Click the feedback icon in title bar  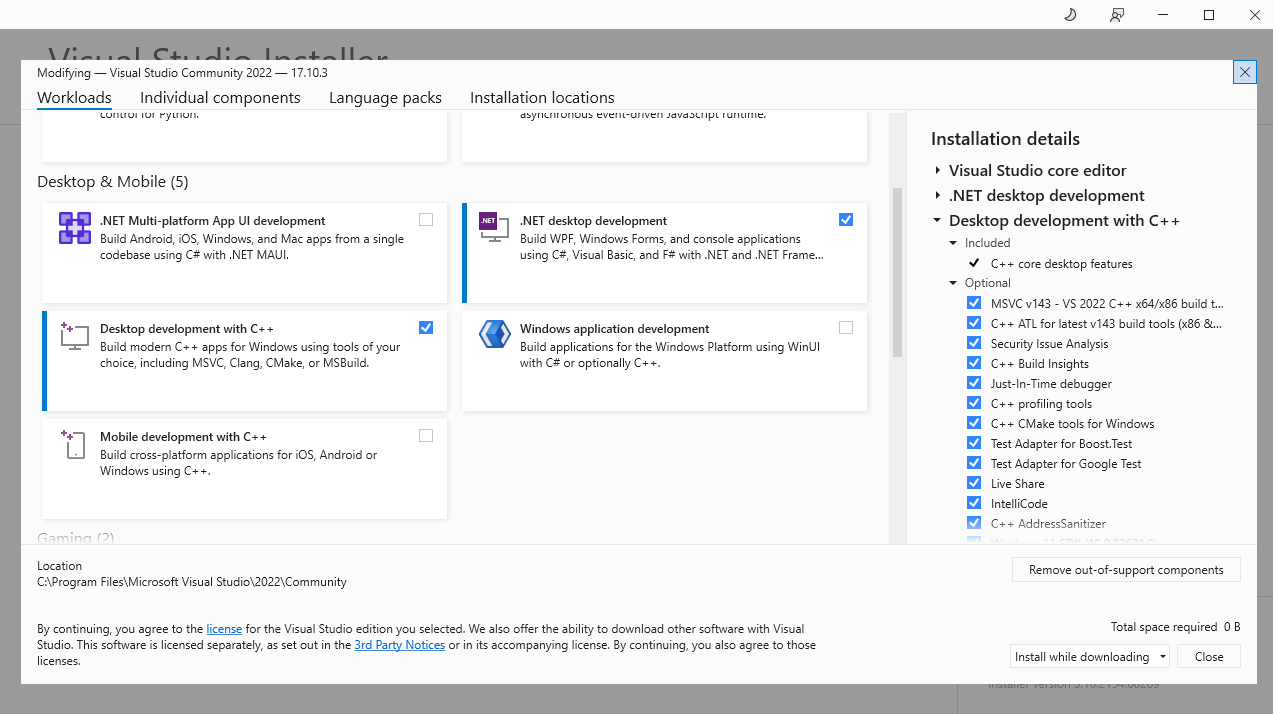click(1117, 15)
